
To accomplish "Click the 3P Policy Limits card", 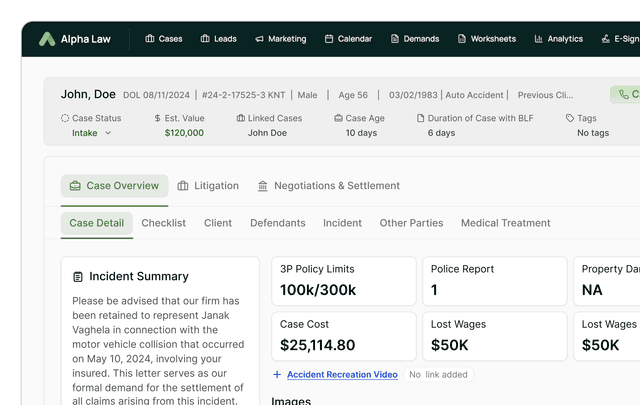I will [x=343, y=281].
